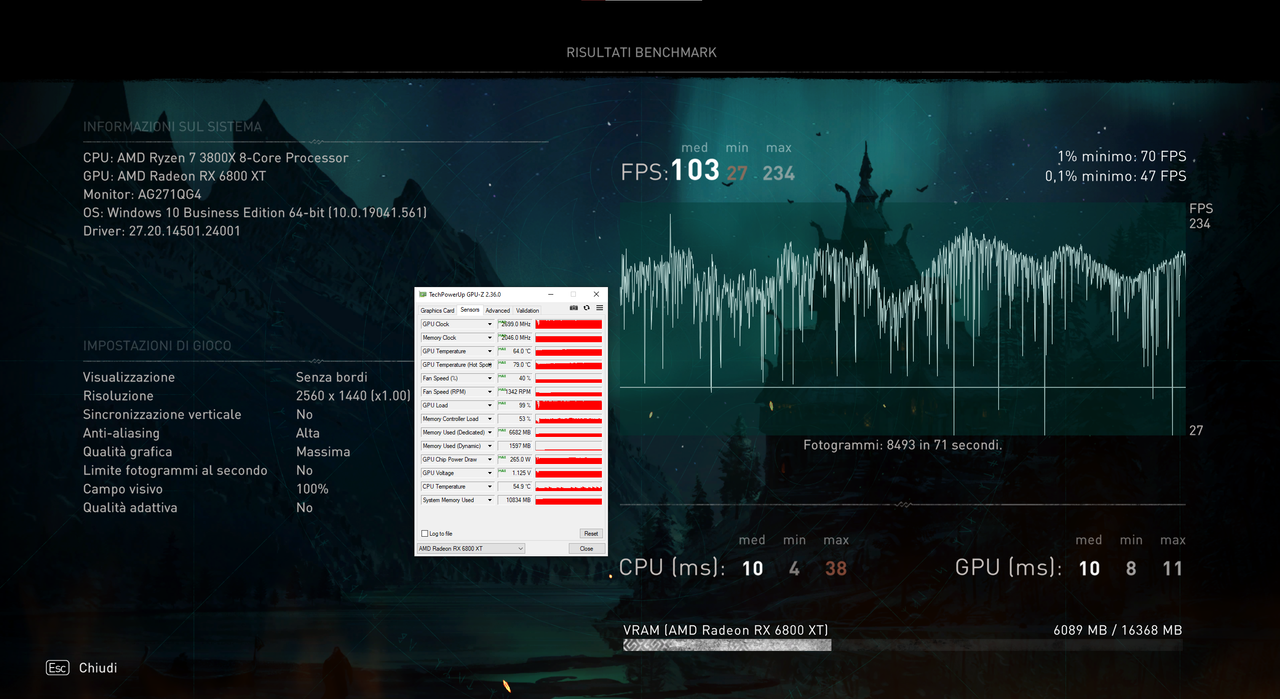Screen dimensions: 1280x699
Task: Click the GPU-Z refresh icon
Action: click(586, 308)
